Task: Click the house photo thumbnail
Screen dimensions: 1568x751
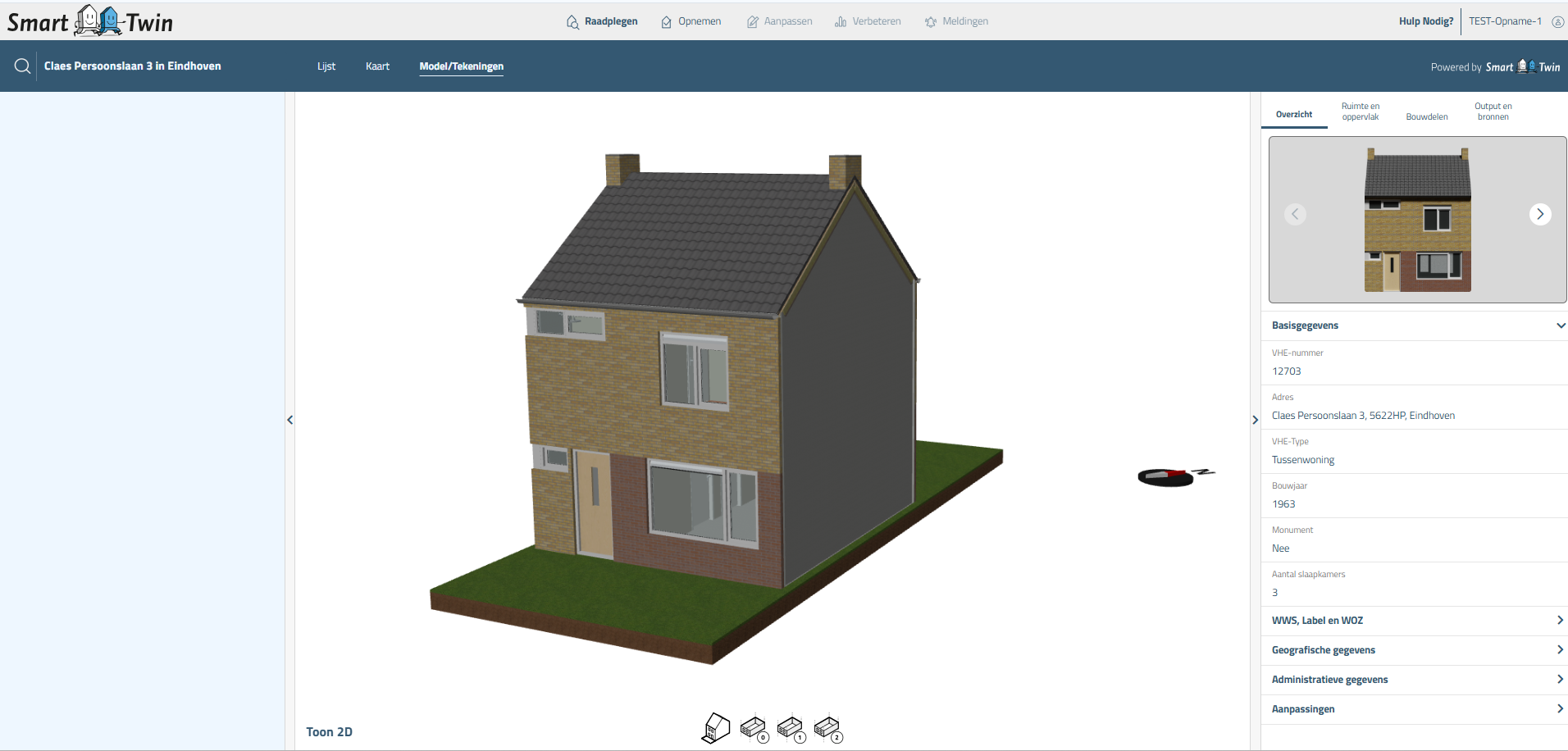Action: click(x=1417, y=220)
